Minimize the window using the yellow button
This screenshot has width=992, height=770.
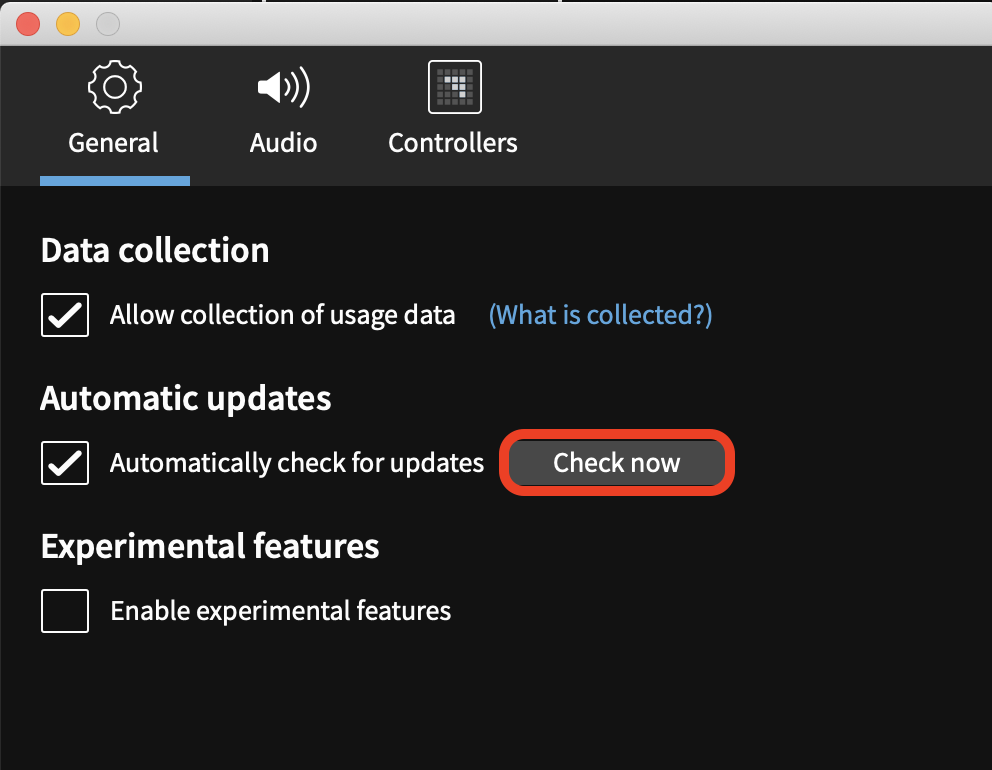tap(68, 24)
